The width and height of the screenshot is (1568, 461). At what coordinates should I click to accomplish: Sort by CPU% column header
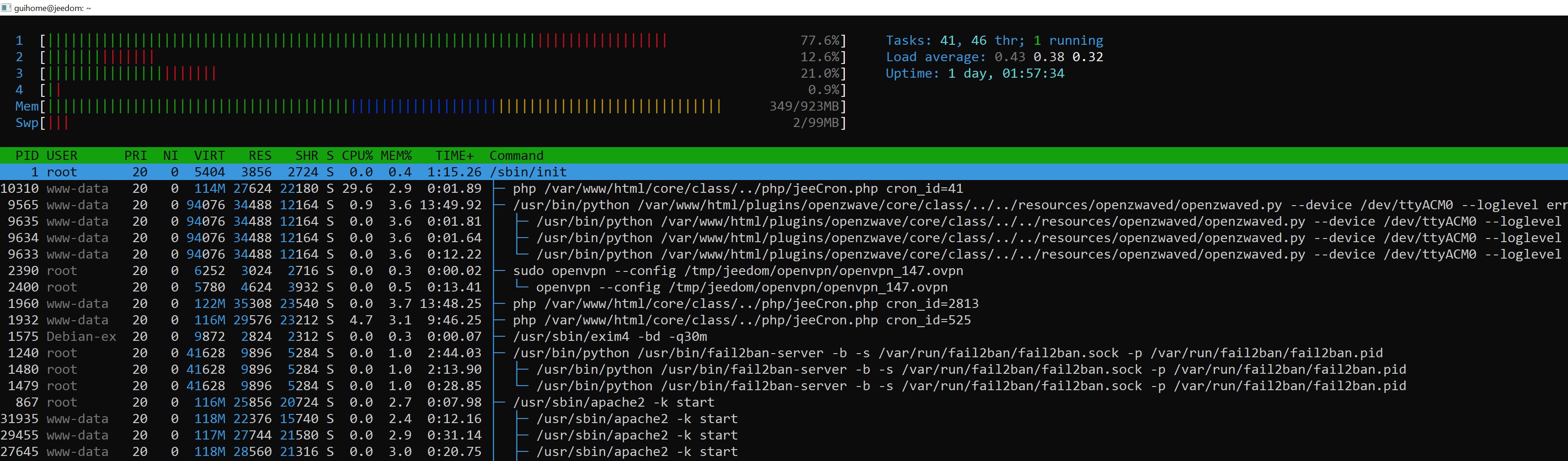tap(357, 156)
